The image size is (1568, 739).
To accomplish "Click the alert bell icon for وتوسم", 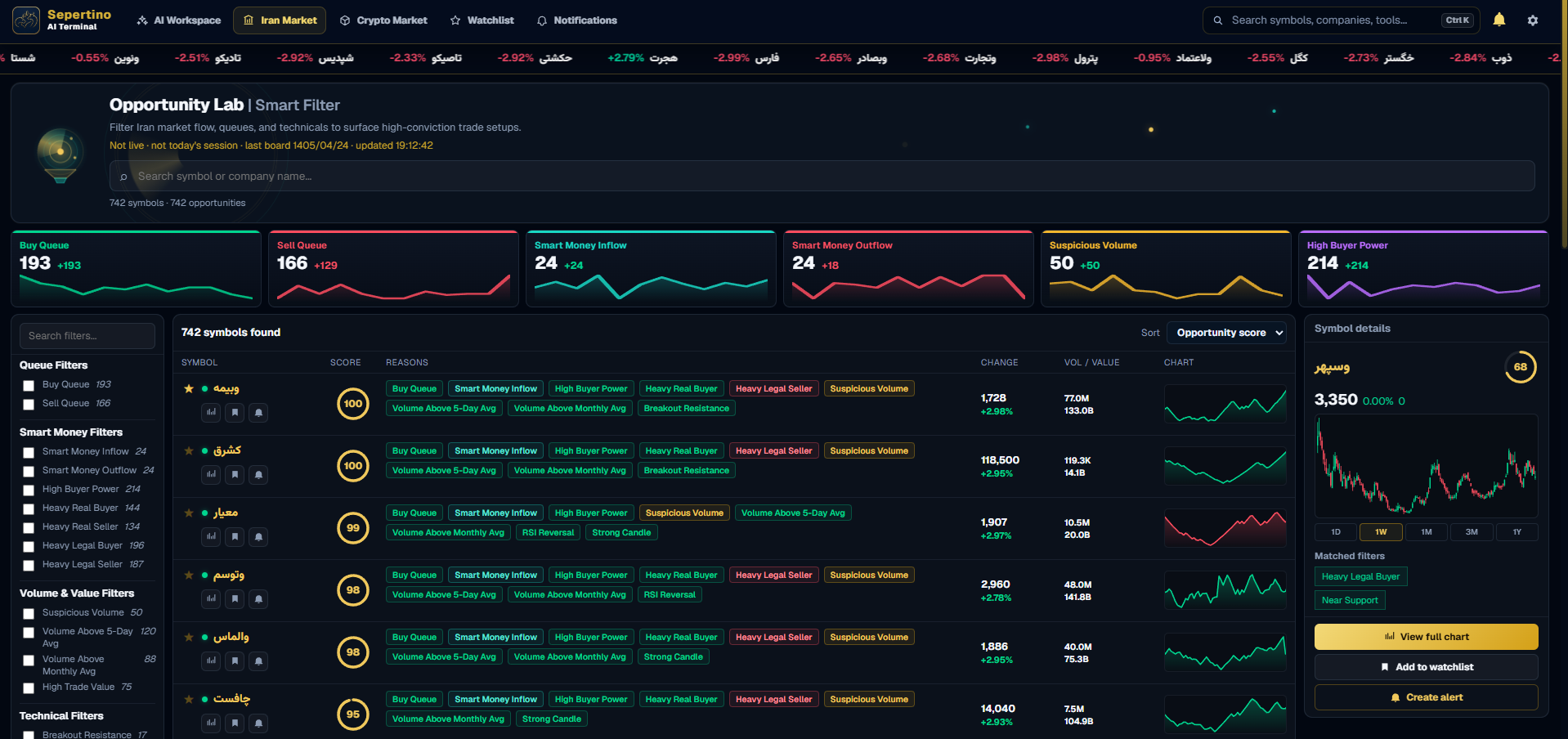I will point(258,598).
